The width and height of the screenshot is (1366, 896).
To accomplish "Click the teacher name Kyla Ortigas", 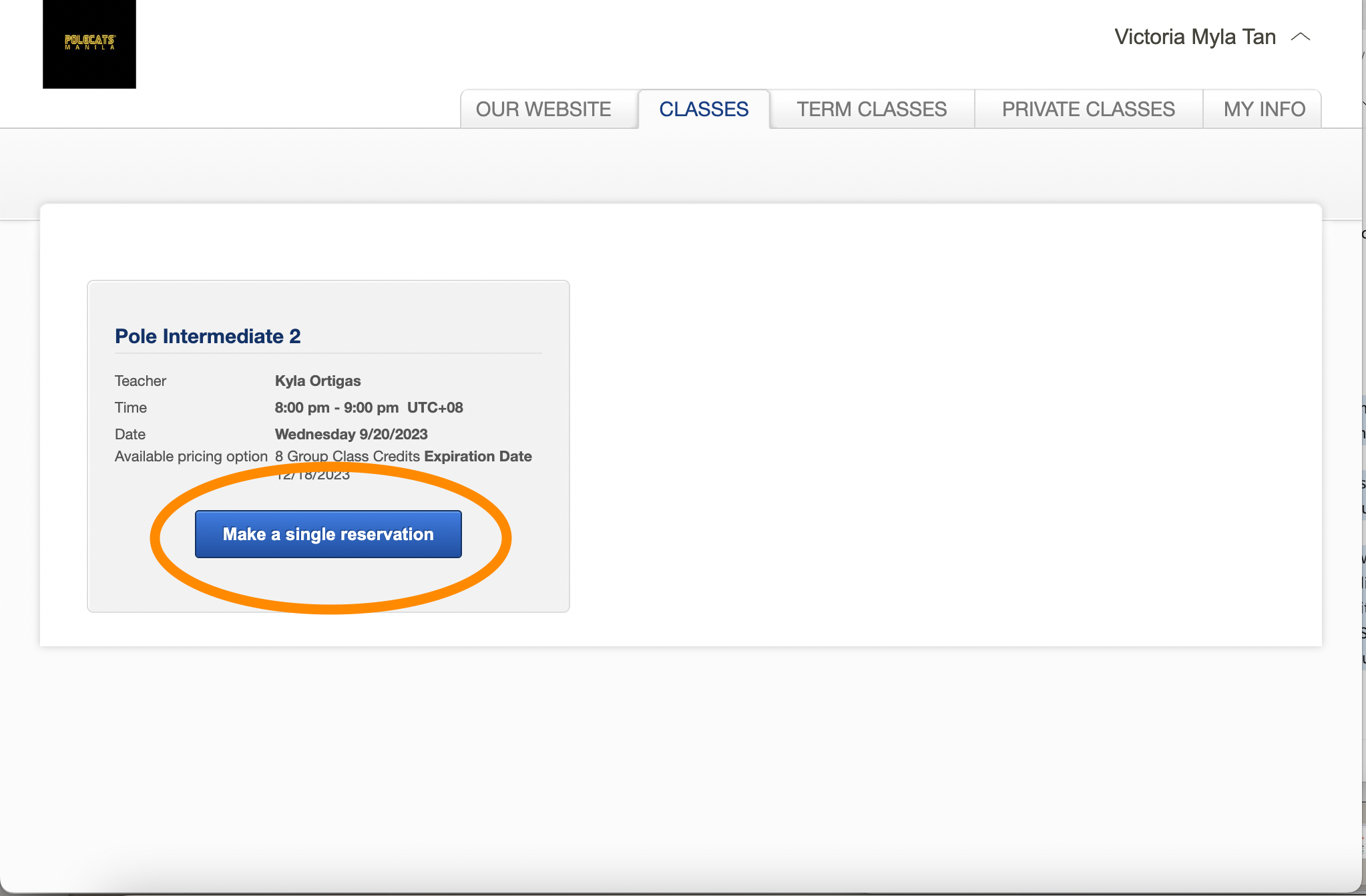I will [x=318, y=381].
